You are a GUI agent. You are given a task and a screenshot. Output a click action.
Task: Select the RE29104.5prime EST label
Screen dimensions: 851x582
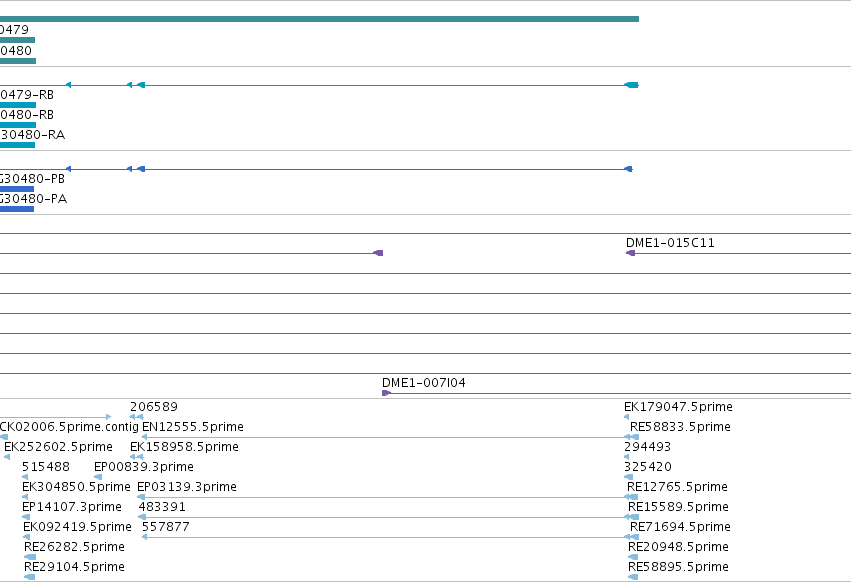tap(74, 567)
